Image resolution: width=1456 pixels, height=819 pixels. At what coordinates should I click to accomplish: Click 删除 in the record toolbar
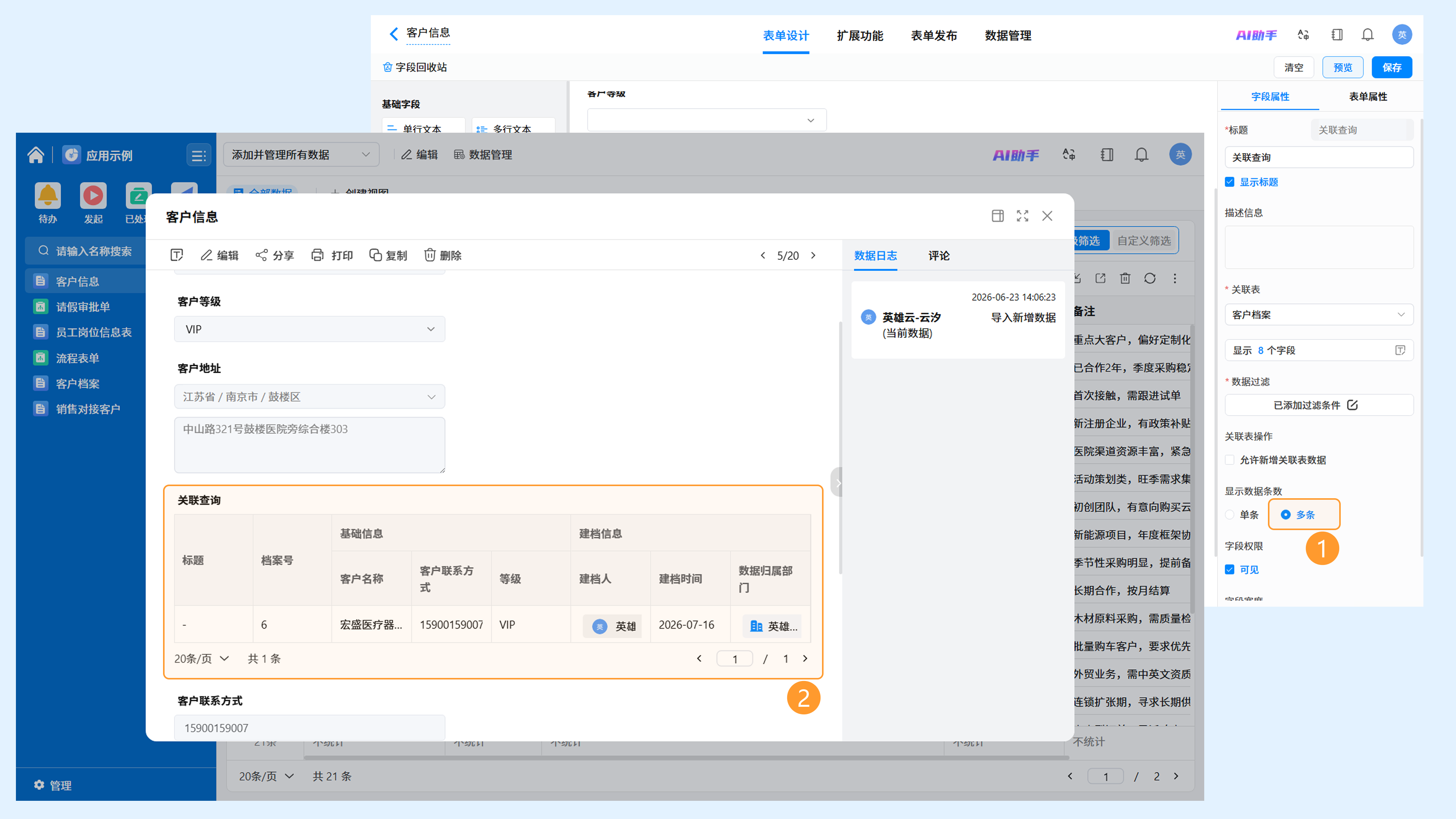pos(442,256)
